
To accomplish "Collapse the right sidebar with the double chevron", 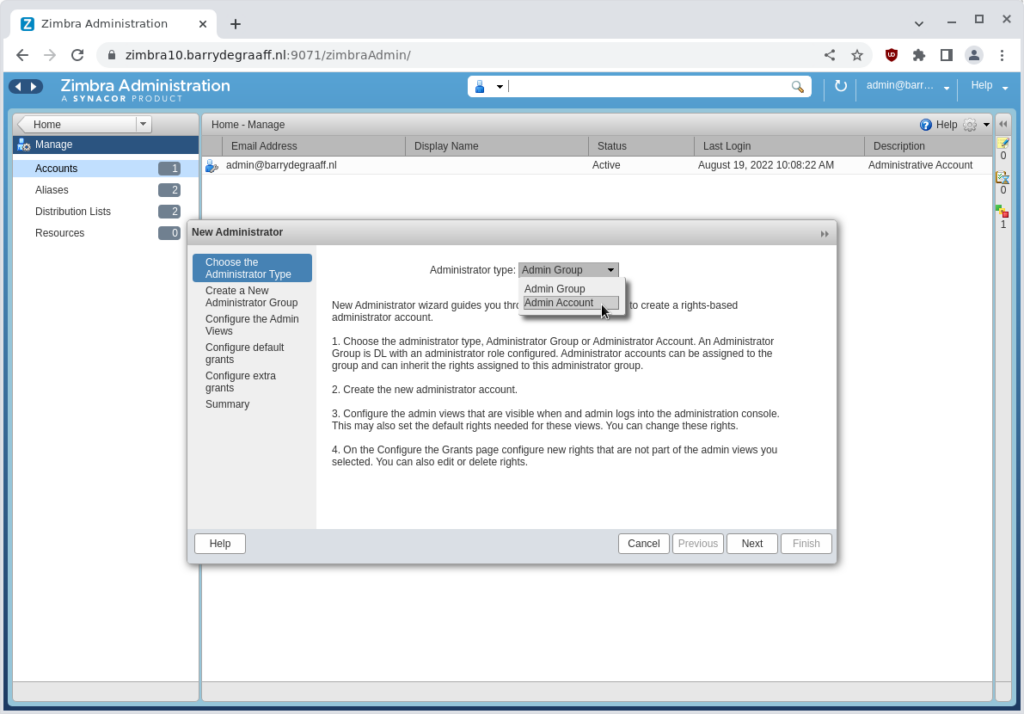I will coord(1004,124).
